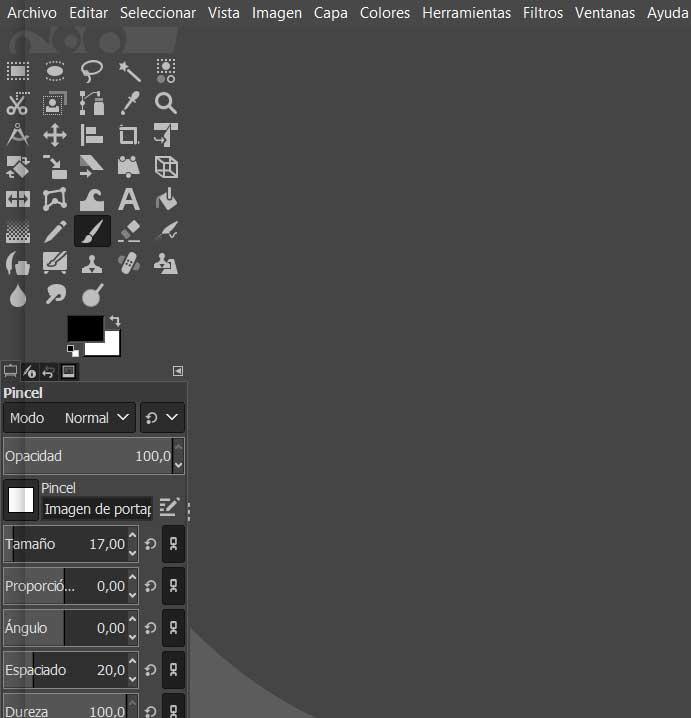Reset colors to default black and white
Screen dimensions: 691x718
pos(72,351)
